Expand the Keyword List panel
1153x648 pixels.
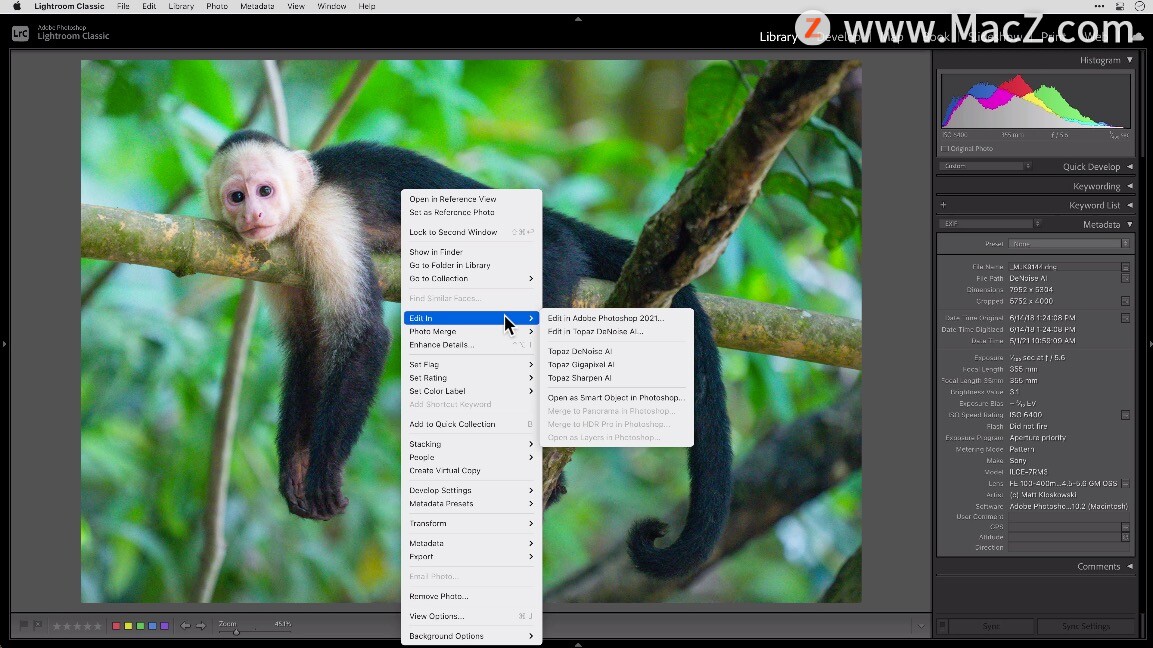click(x=1130, y=205)
